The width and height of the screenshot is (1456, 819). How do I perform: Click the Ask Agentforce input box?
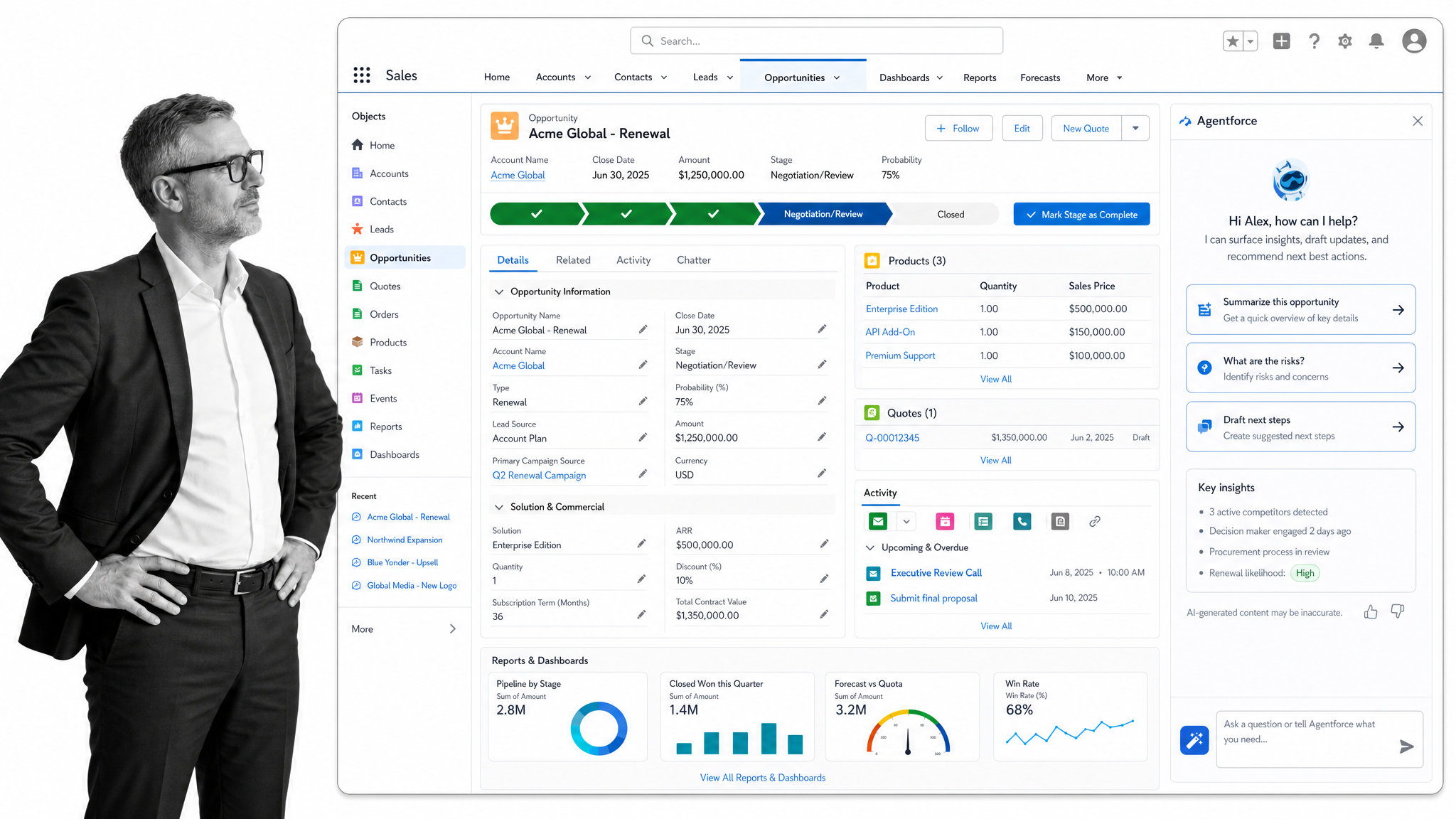click(x=1319, y=739)
